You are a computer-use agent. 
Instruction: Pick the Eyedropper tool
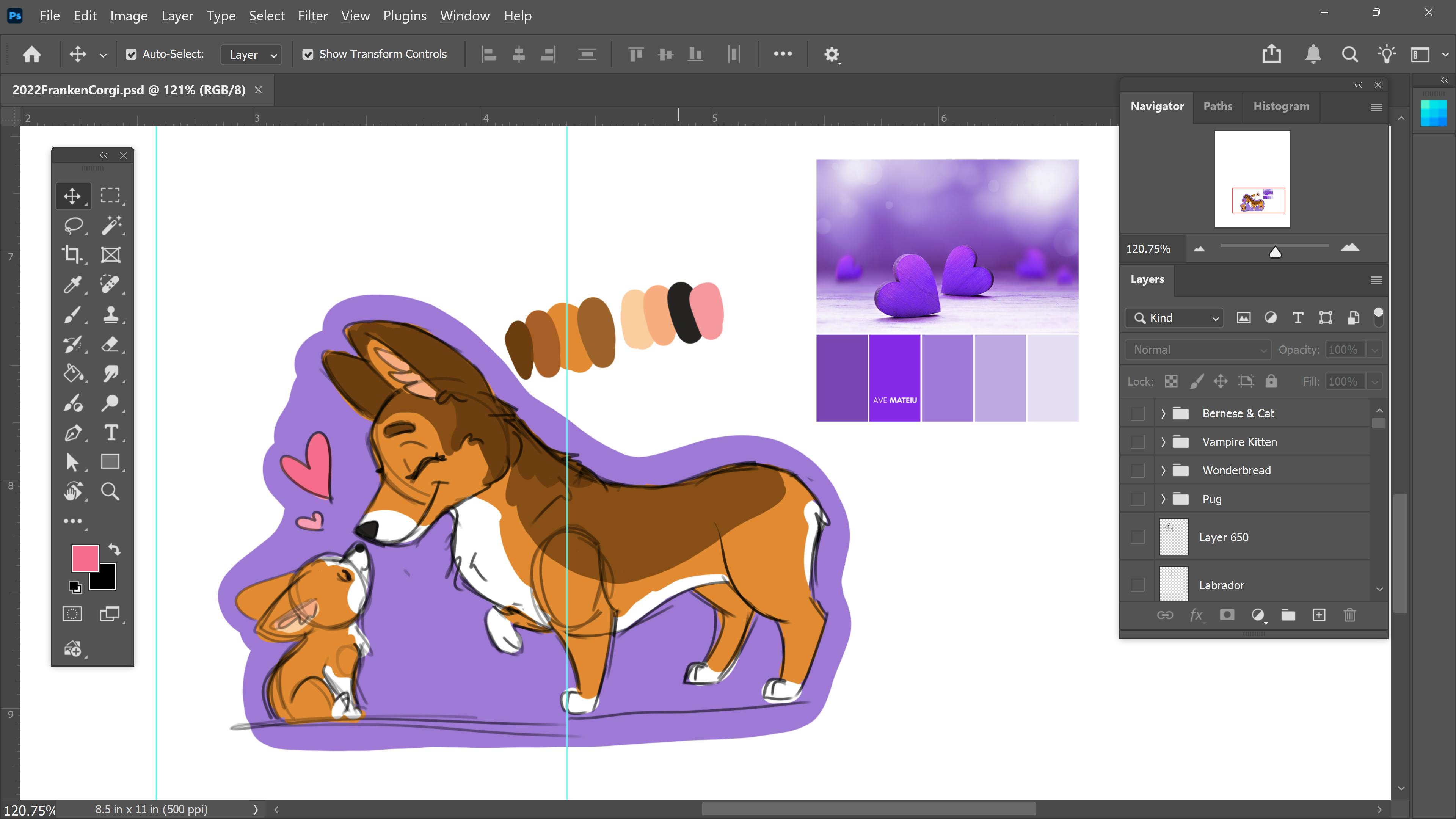pyautogui.click(x=73, y=284)
